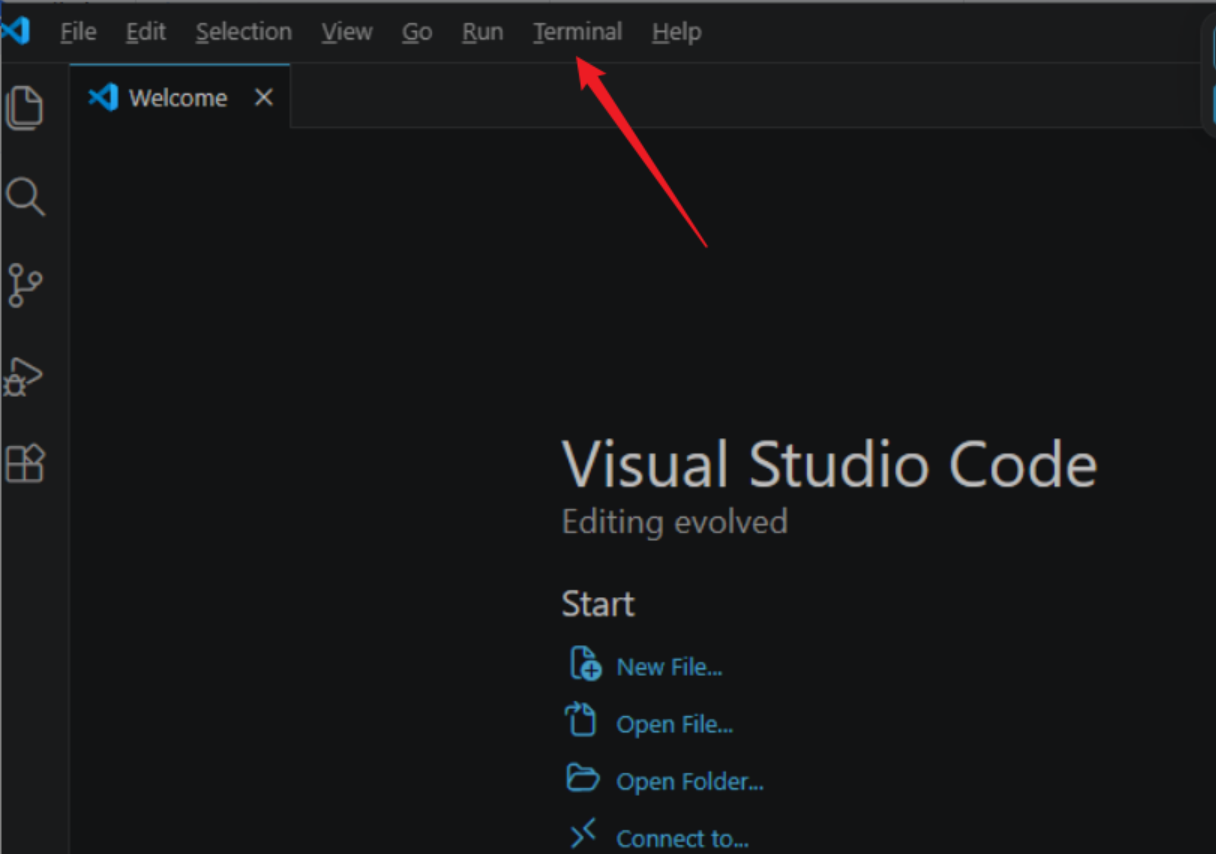Open the Search view icon

(25, 197)
